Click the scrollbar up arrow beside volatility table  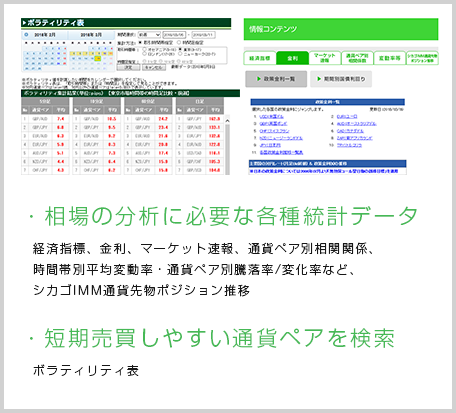(x=227, y=121)
